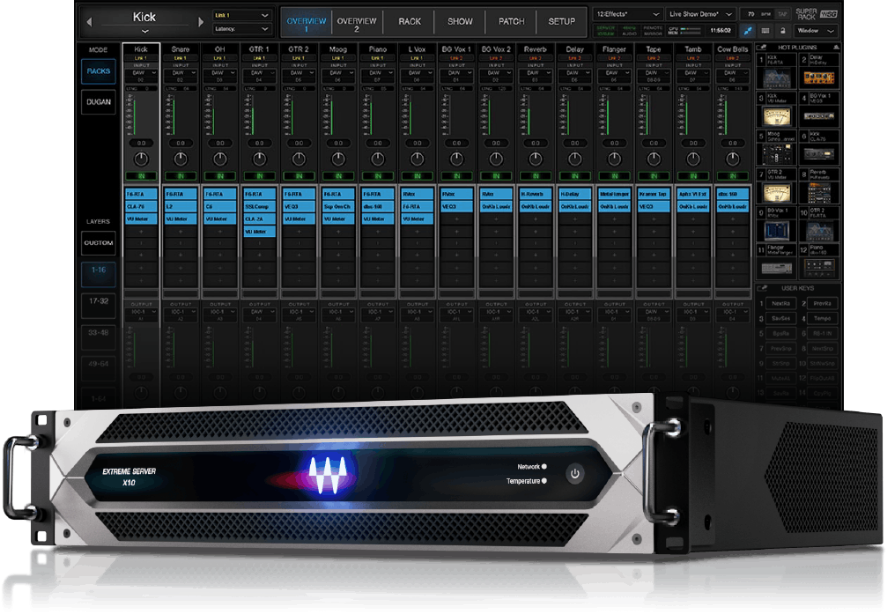The width and height of the screenshot is (894, 614).
Task: Open the Live Show Demo session dropdown
Action: (700, 14)
